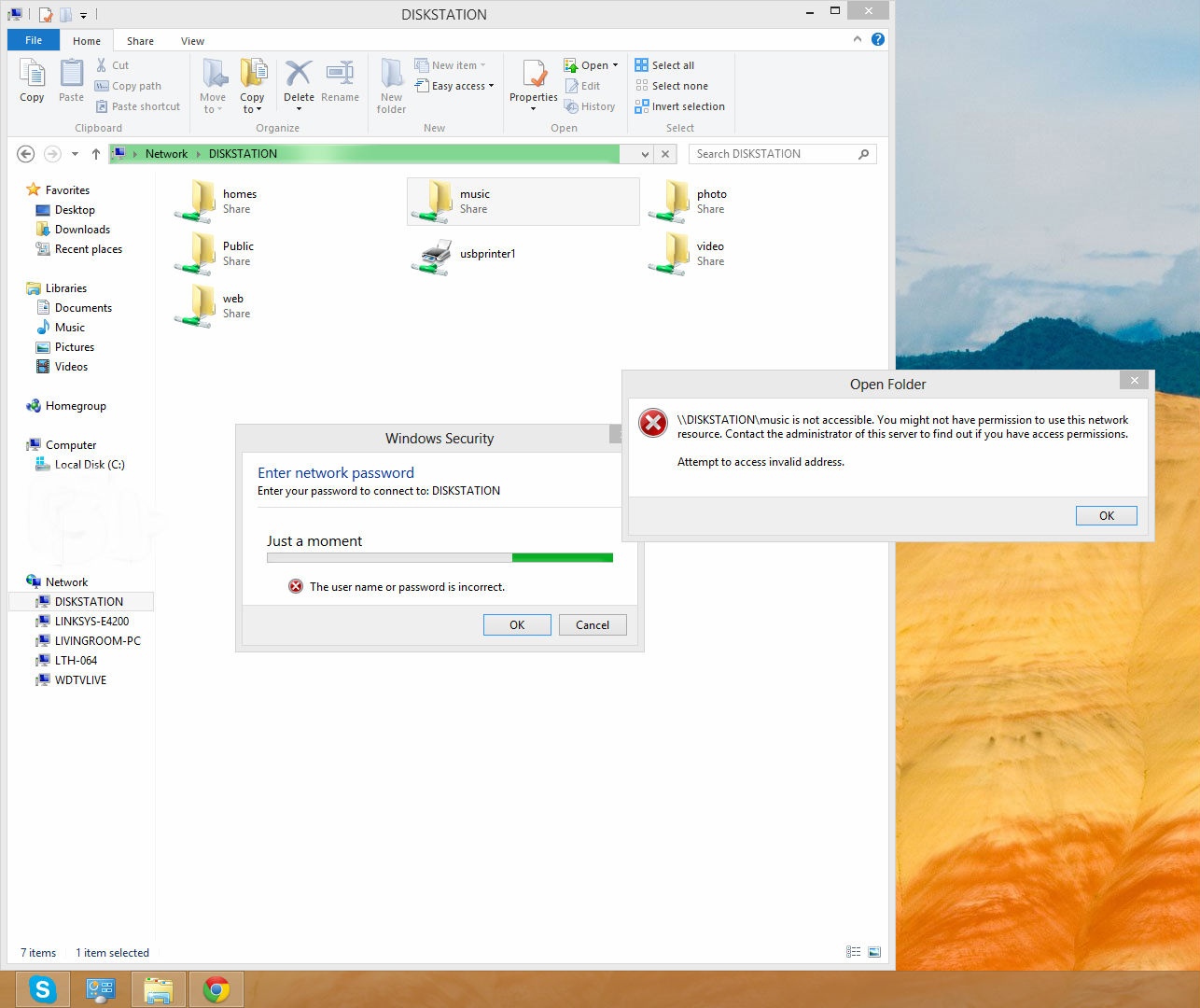The height and width of the screenshot is (1008, 1200).
Task: Select the photo shared folder icon
Action: coord(668,202)
